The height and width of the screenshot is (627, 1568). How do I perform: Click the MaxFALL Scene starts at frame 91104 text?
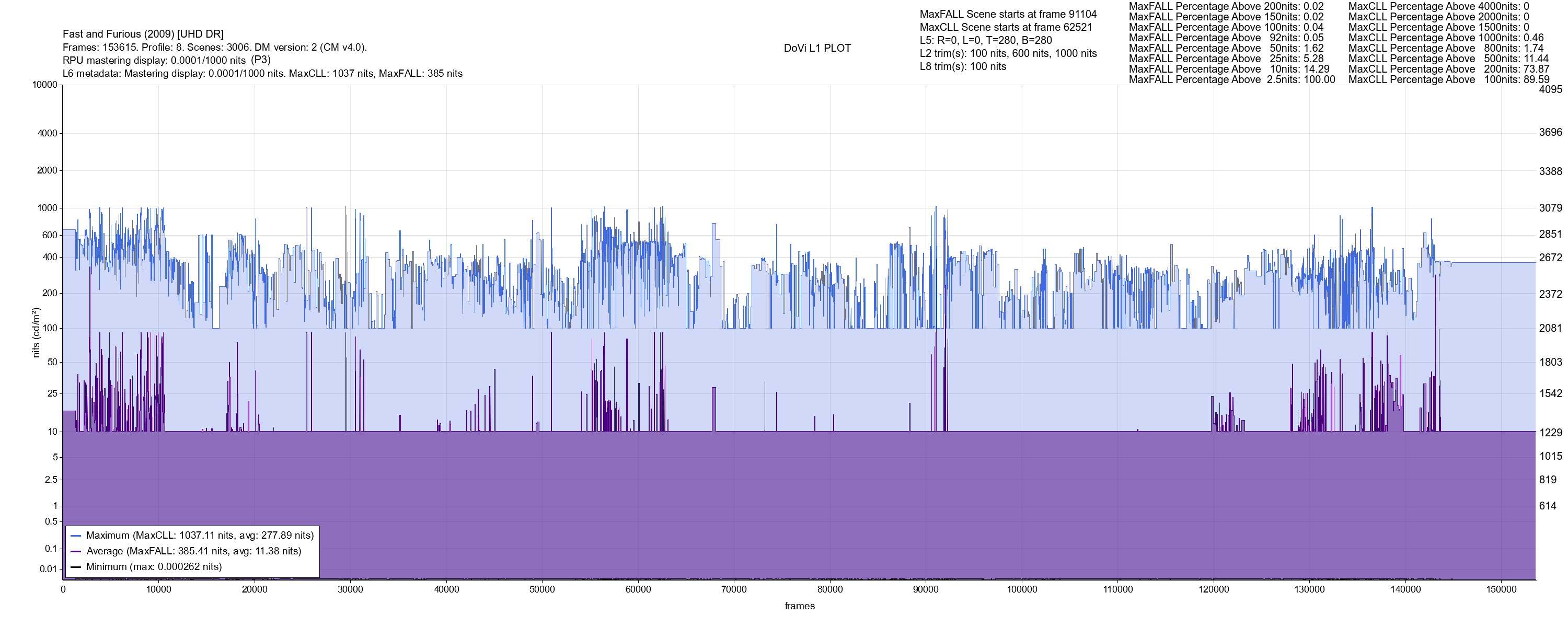pyautogui.click(x=1008, y=14)
